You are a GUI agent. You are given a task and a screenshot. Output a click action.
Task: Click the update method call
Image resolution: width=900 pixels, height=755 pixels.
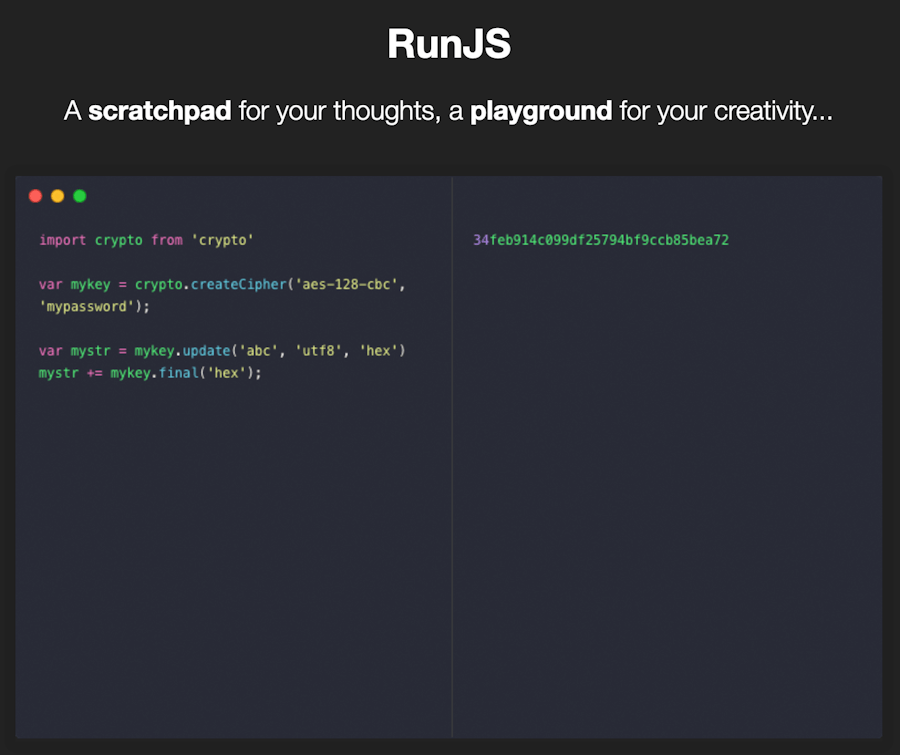click(x=207, y=351)
